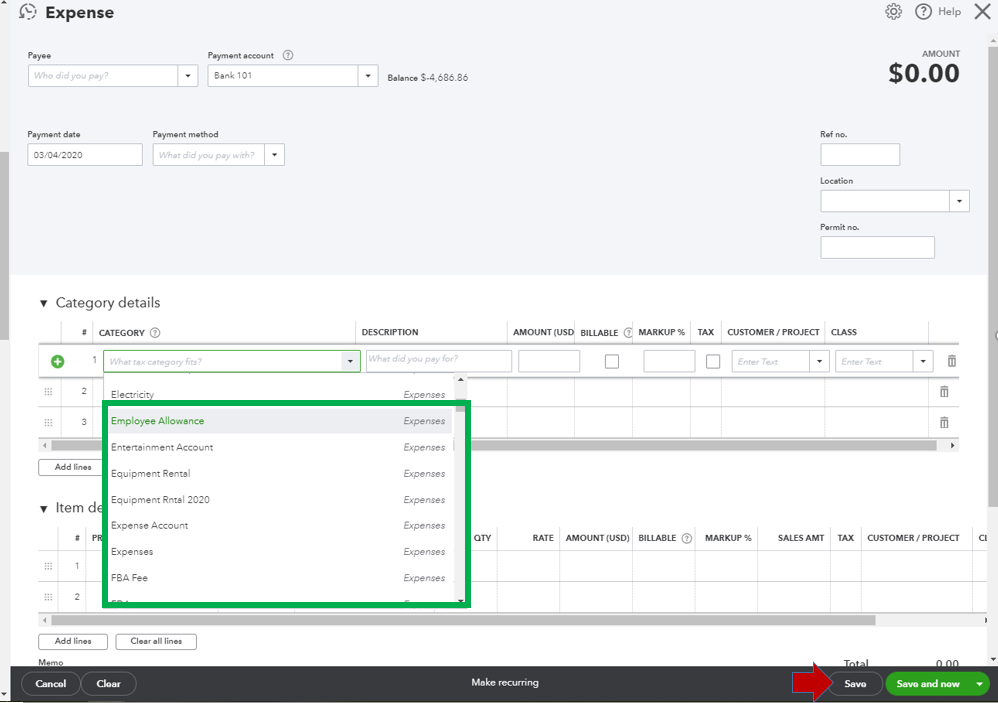Click Add lines under Category details
Viewport: 998px width, 703px height.
pyautogui.click(x=73, y=467)
